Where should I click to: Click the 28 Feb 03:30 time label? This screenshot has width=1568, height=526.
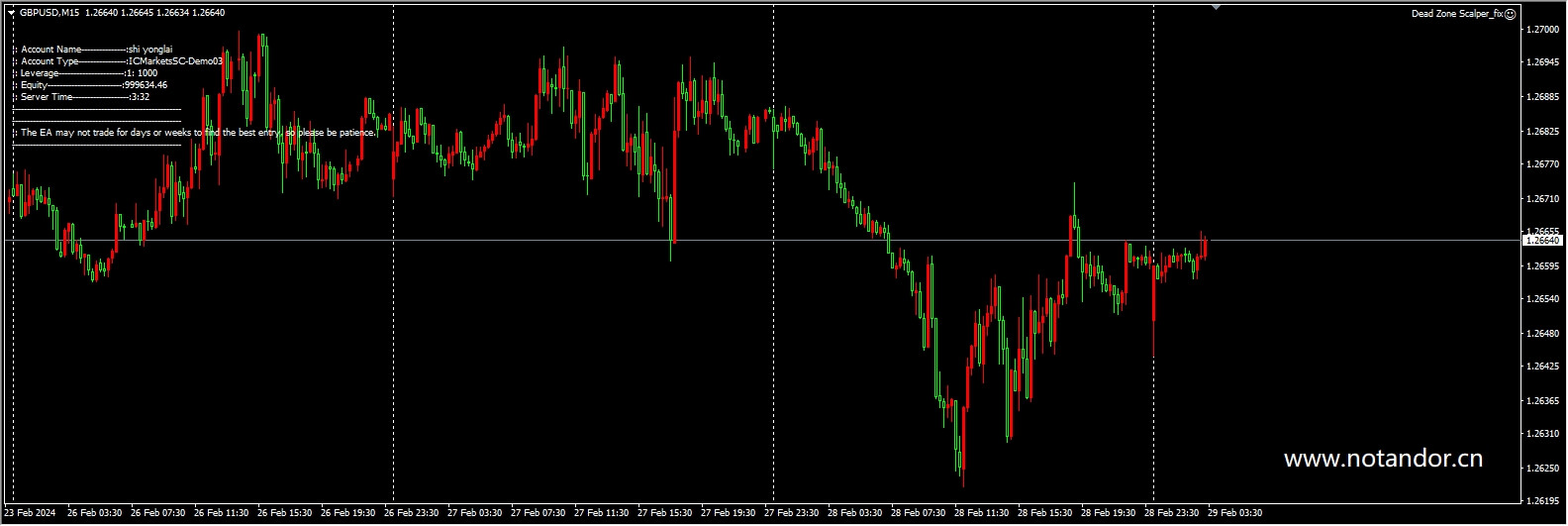pos(855,513)
